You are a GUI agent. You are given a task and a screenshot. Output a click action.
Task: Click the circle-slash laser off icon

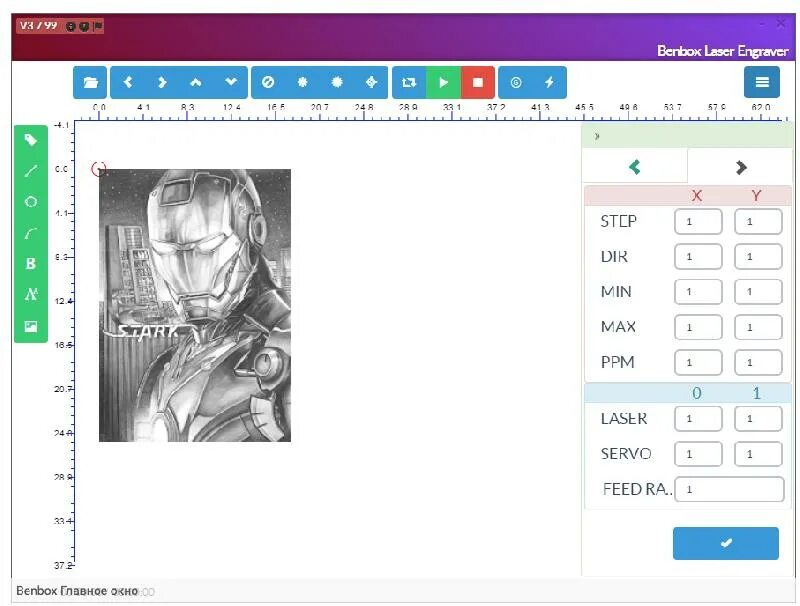tap(268, 82)
